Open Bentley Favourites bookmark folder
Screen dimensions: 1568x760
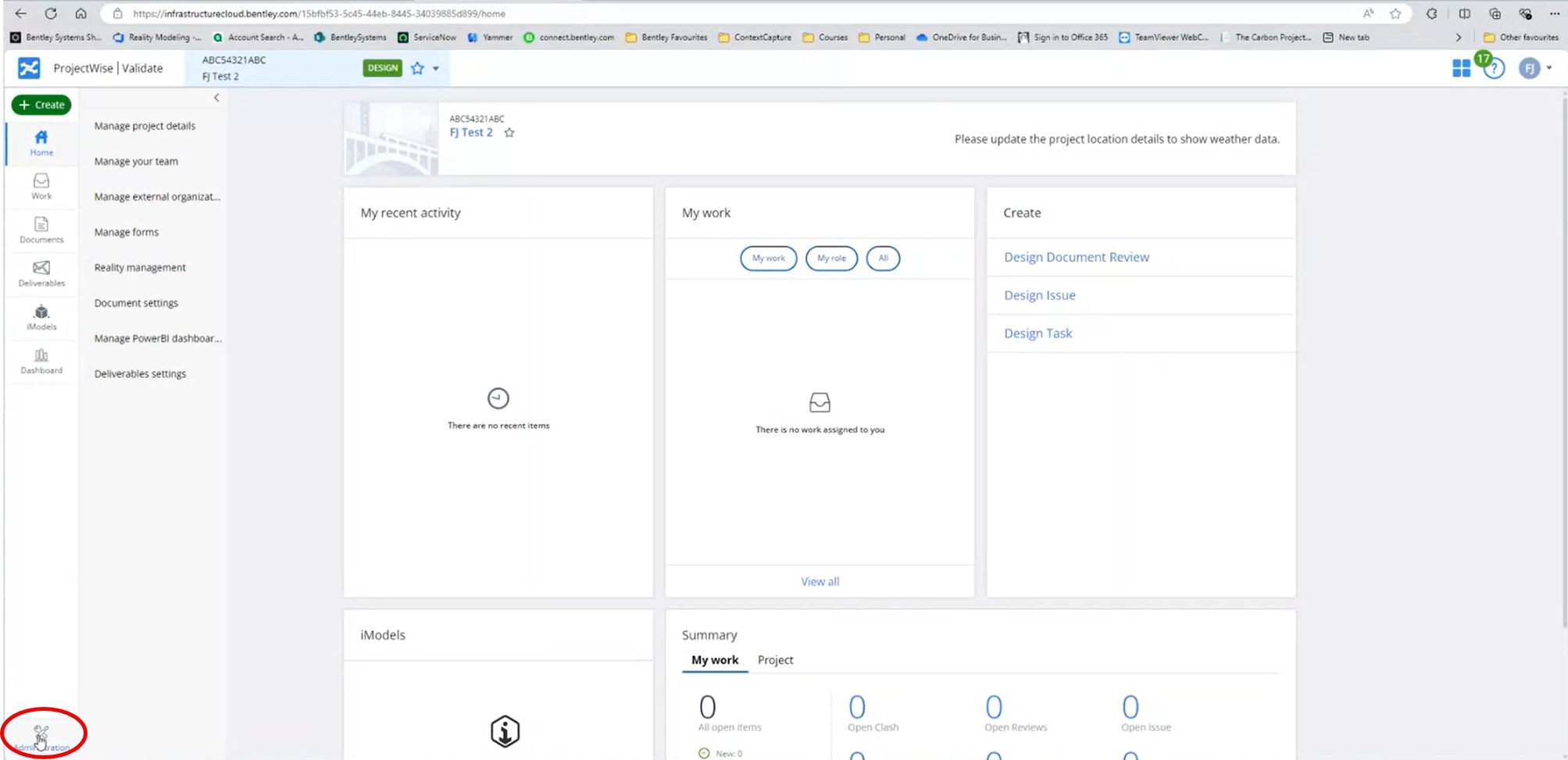click(666, 37)
